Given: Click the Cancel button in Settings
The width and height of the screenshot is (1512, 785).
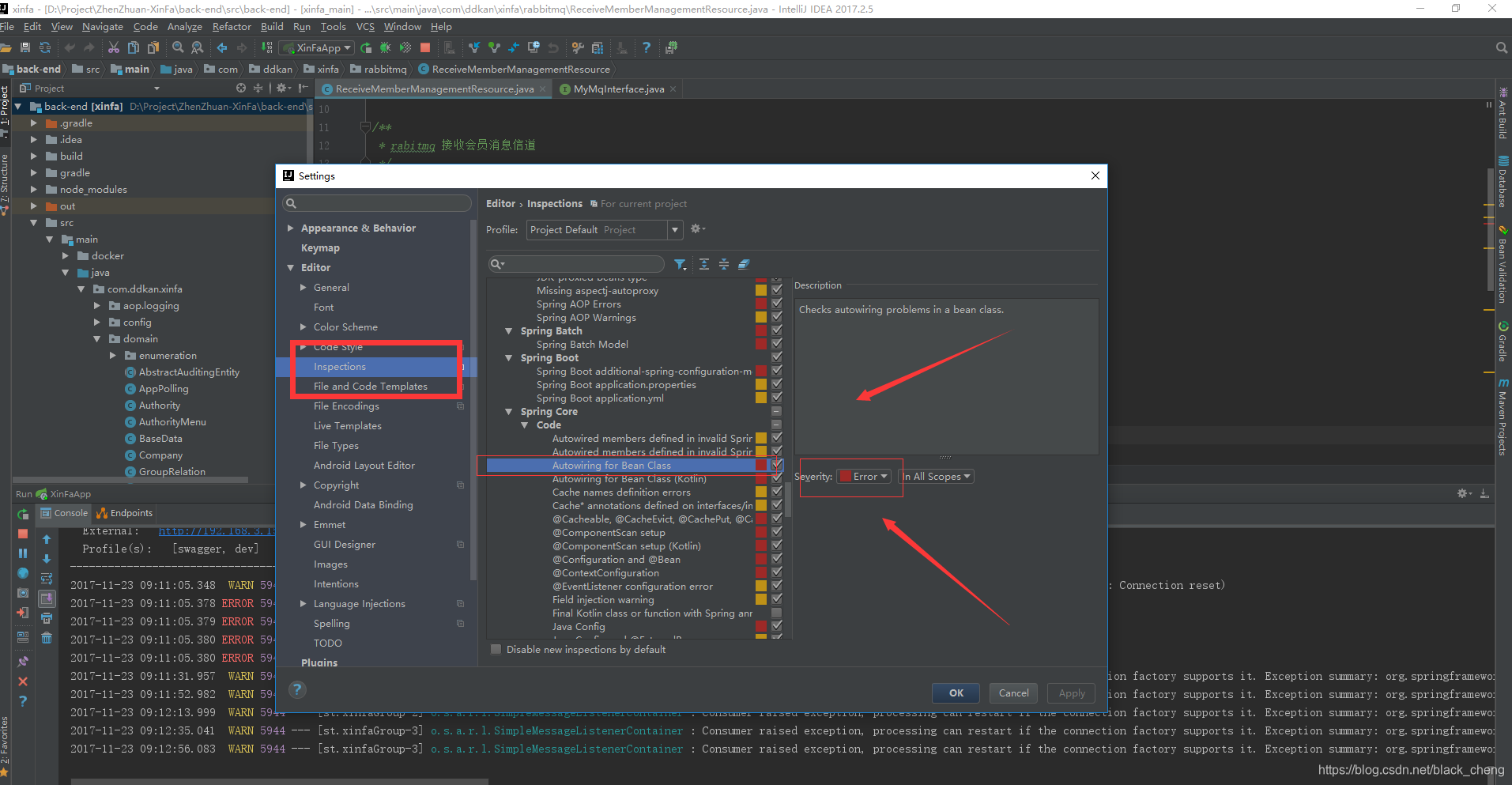Looking at the screenshot, I should click(1013, 693).
